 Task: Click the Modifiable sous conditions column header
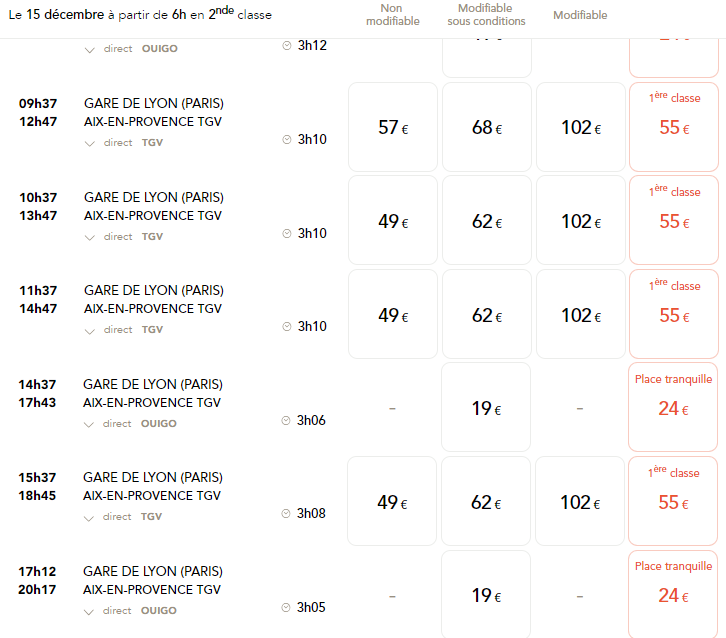tap(486, 15)
